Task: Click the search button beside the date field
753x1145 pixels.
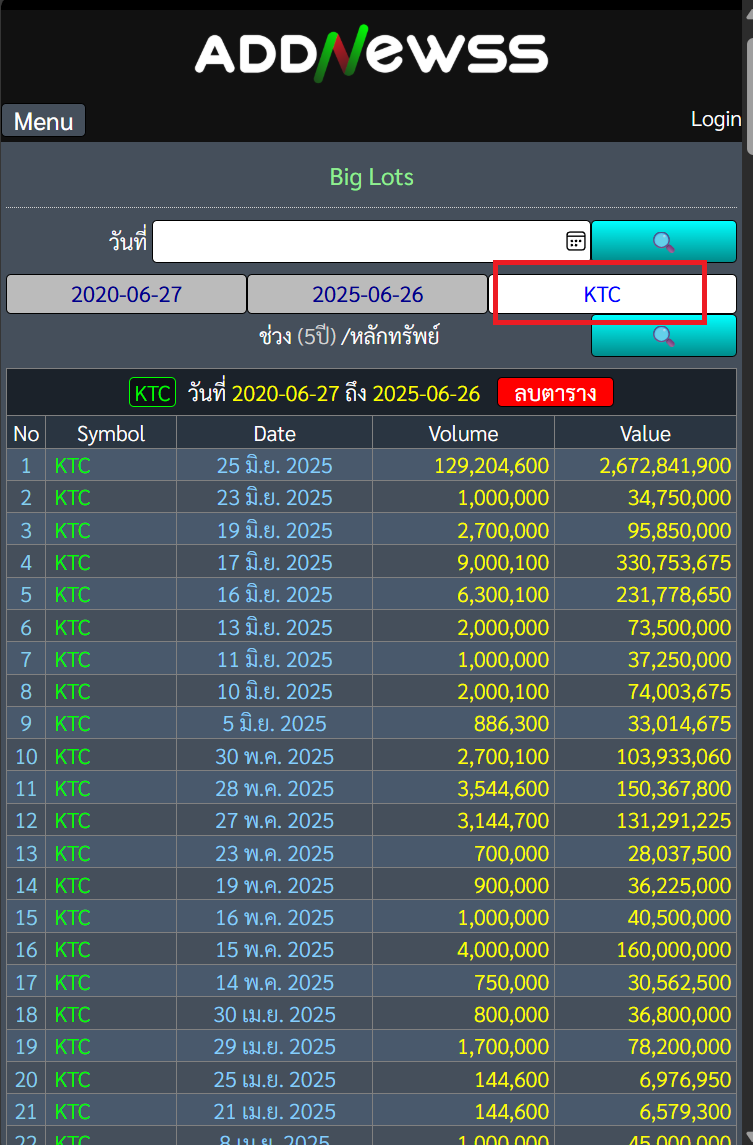Action: [x=663, y=242]
